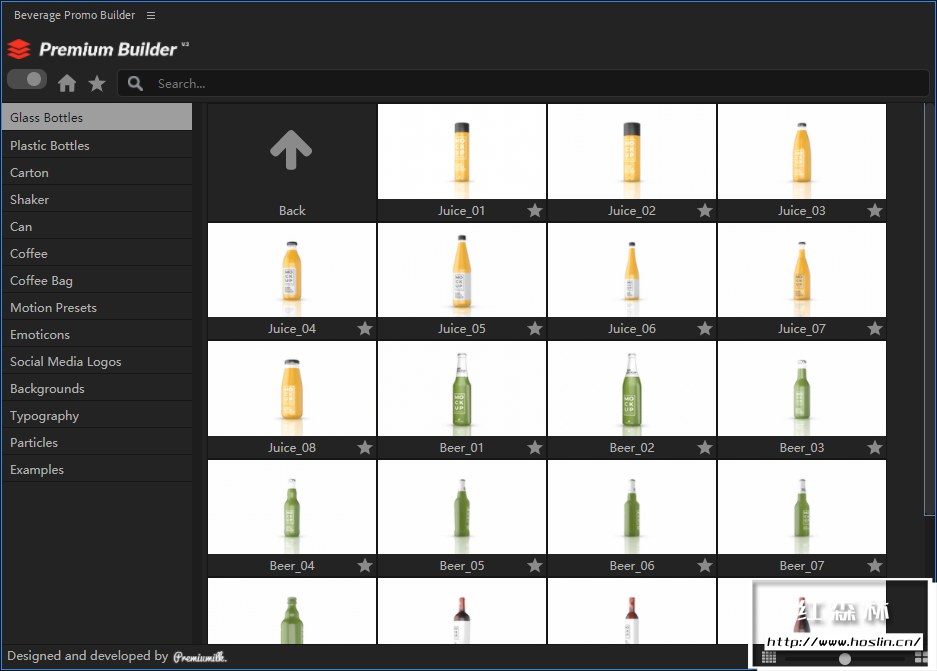
Task: Select the Juice_04 bottle thumbnail
Action: click(292, 270)
